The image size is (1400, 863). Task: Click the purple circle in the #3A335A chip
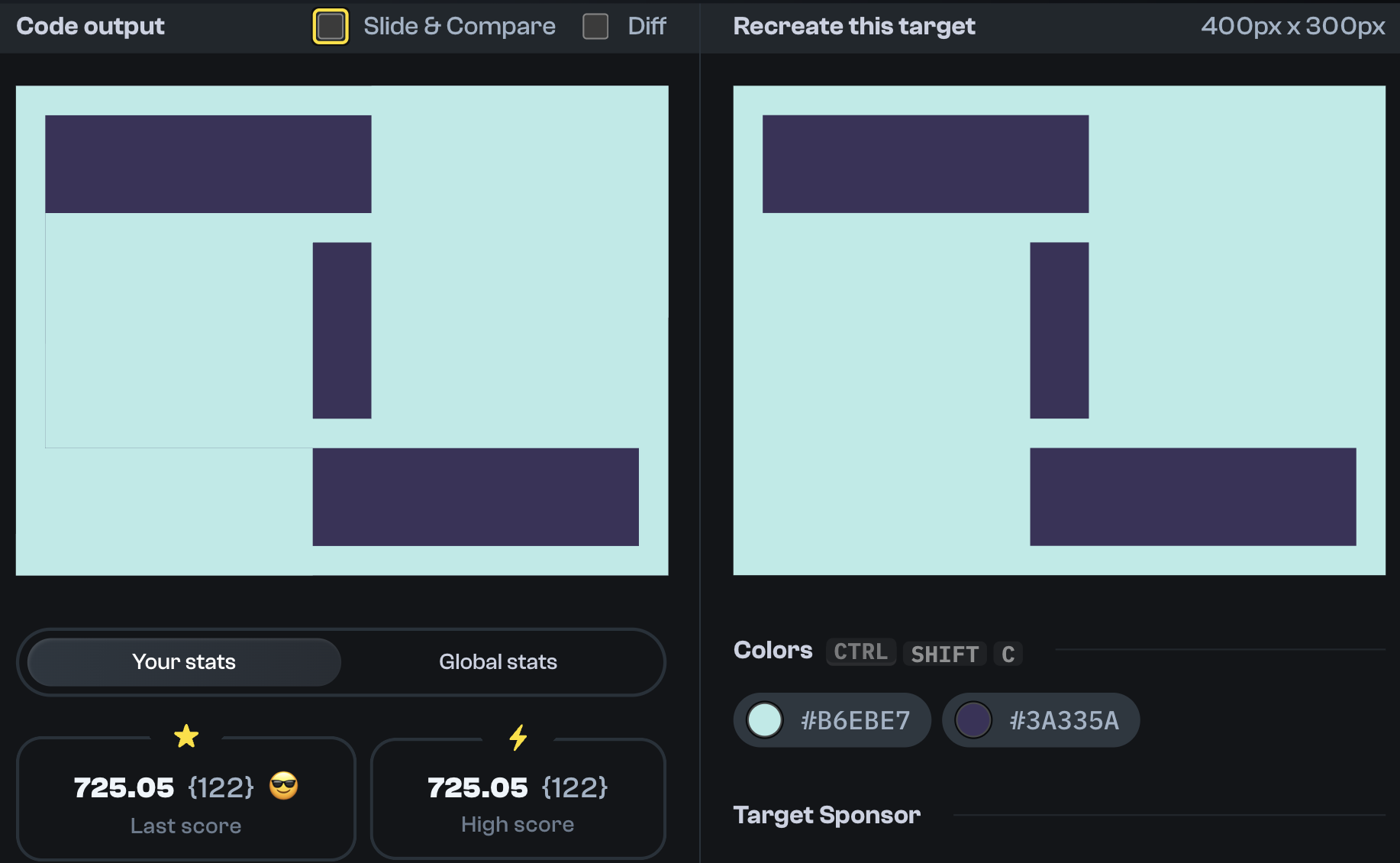click(974, 719)
